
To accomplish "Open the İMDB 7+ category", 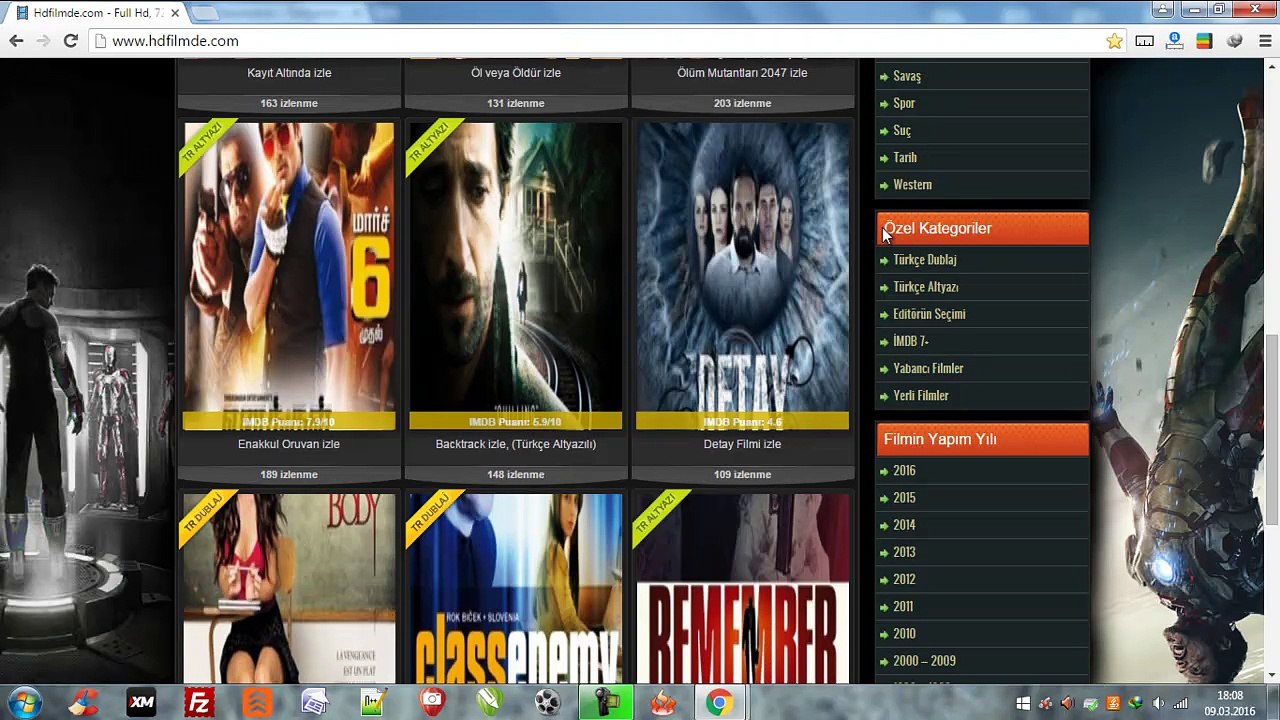I will (911, 341).
